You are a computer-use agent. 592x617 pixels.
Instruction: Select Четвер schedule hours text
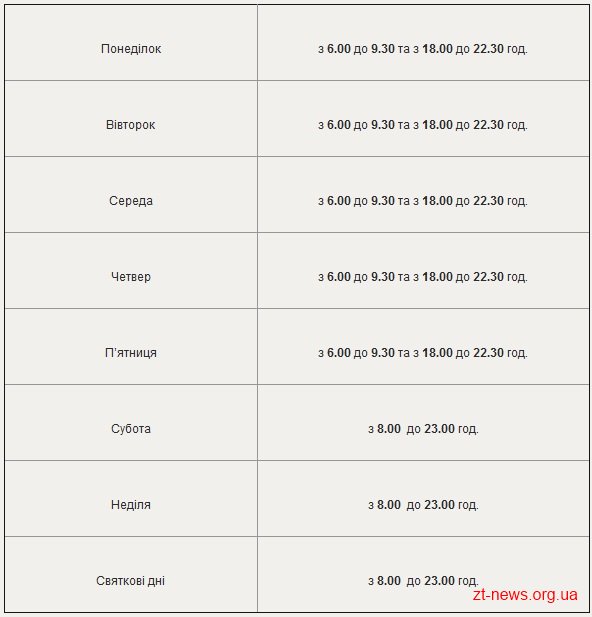[x=423, y=277]
